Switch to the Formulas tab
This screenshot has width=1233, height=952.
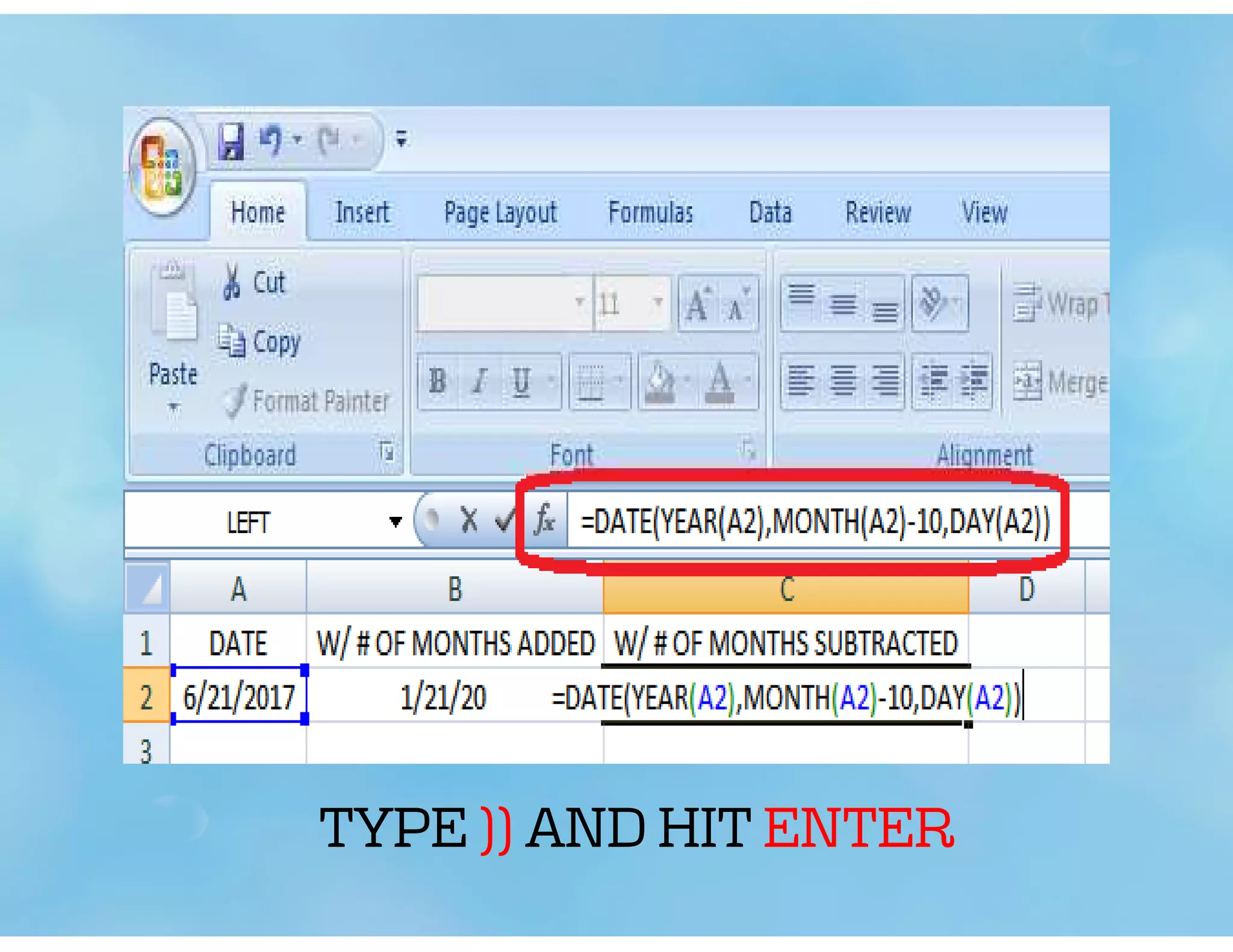click(650, 212)
